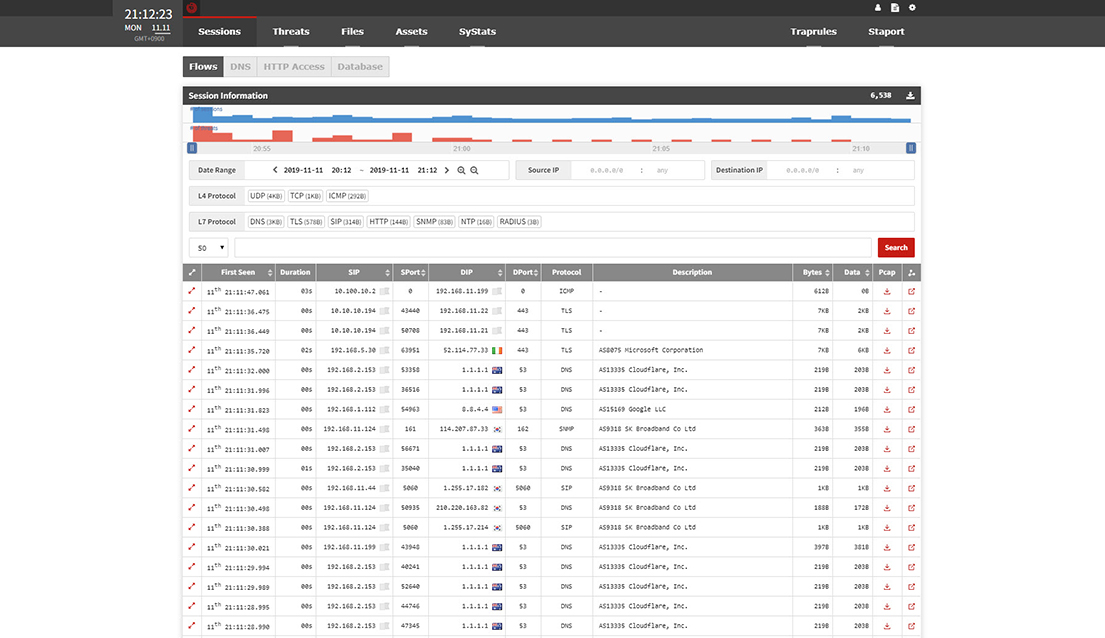The image size is (1105, 638).
Task: Download pcap for the Microsoft Corporation TLS row
Action: [887, 350]
